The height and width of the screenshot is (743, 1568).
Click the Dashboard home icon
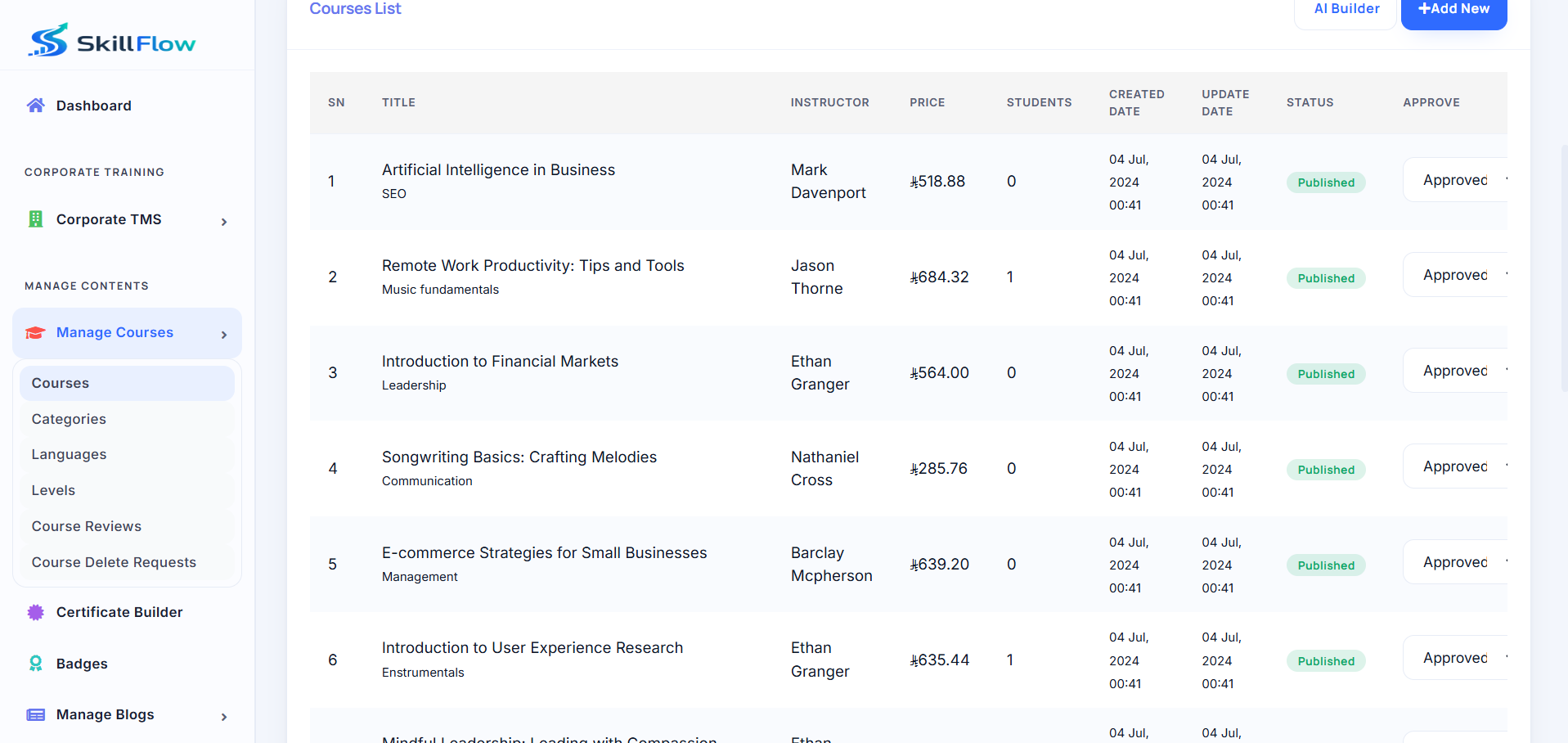click(36, 106)
